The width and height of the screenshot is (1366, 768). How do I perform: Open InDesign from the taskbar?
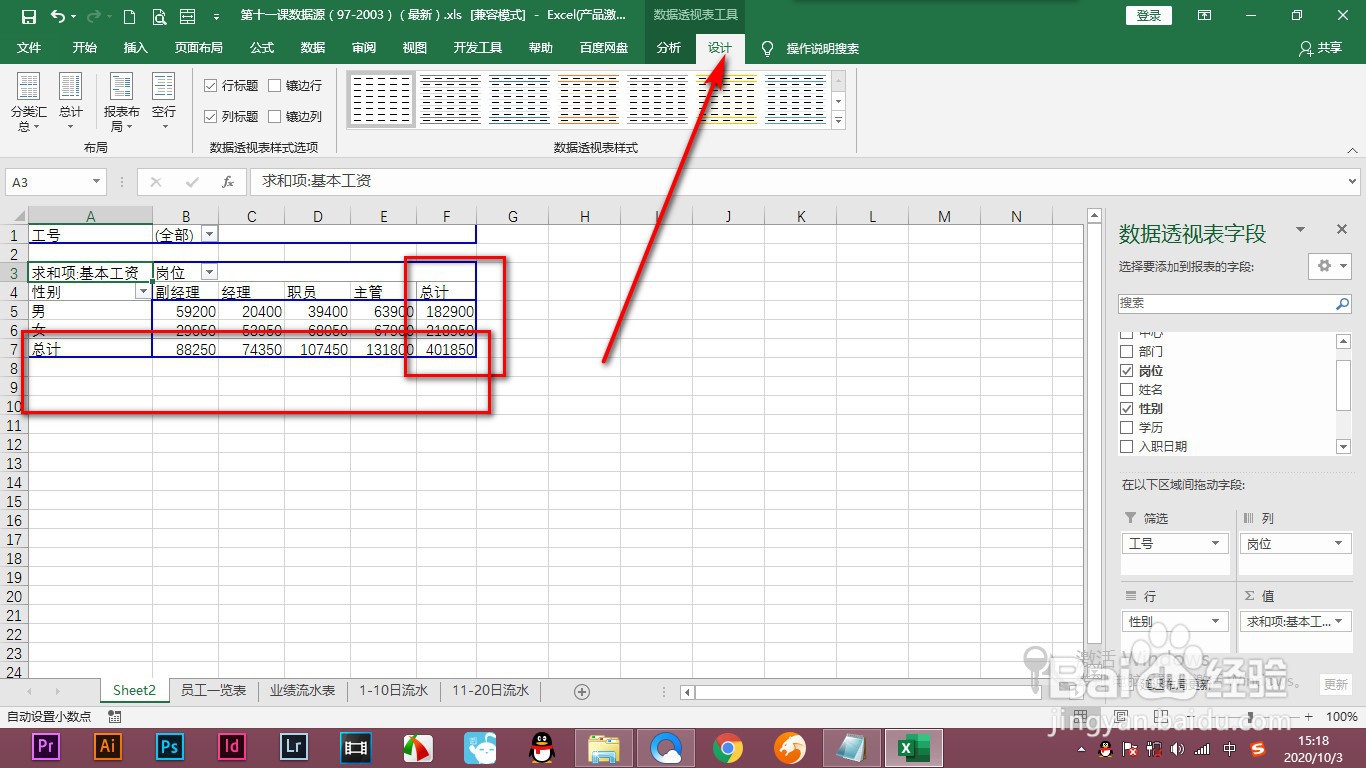[x=232, y=747]
